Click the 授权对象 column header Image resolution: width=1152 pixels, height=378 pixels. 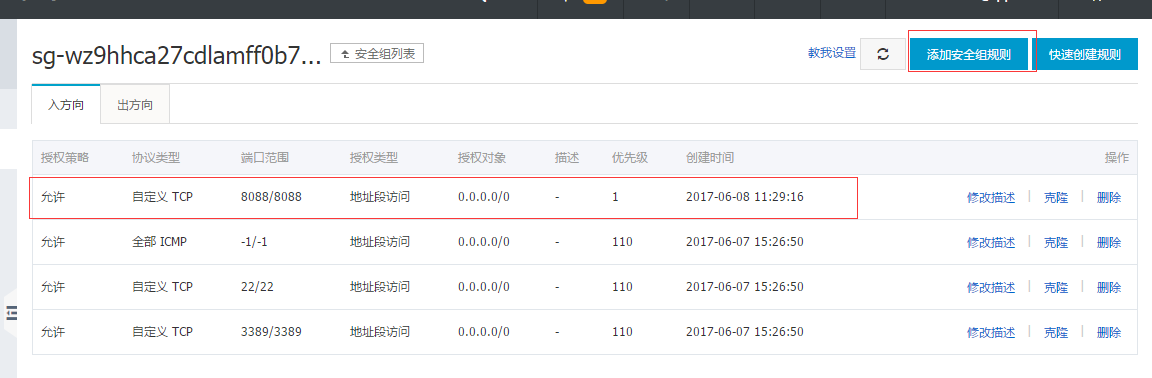point(481,158)
